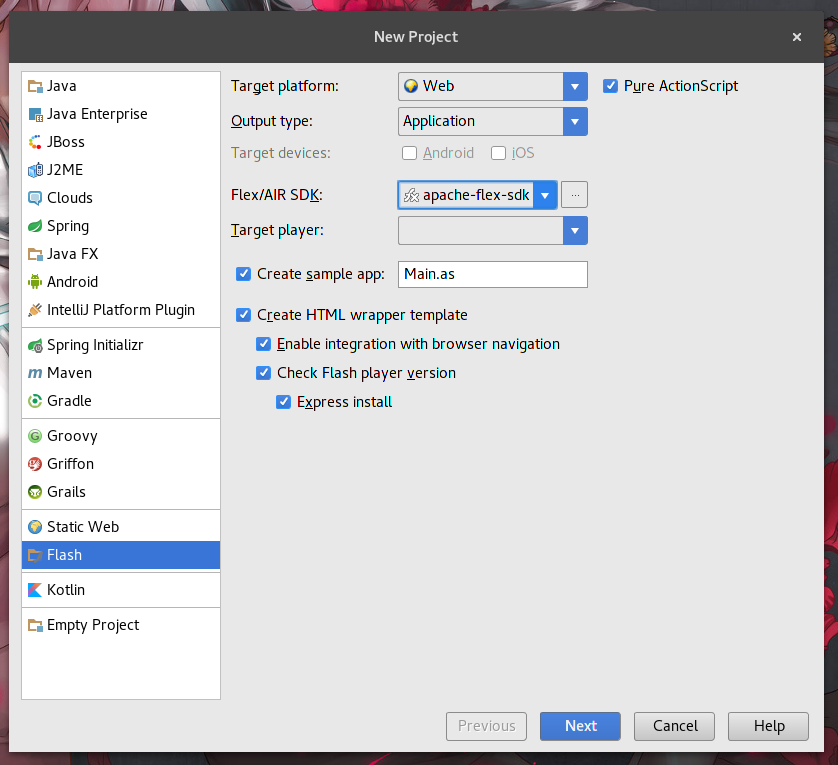This screenshot has height=765, width=838.
Task: Click the Empty Project icon
Action: pyautogui.click(x=35, y=625)
